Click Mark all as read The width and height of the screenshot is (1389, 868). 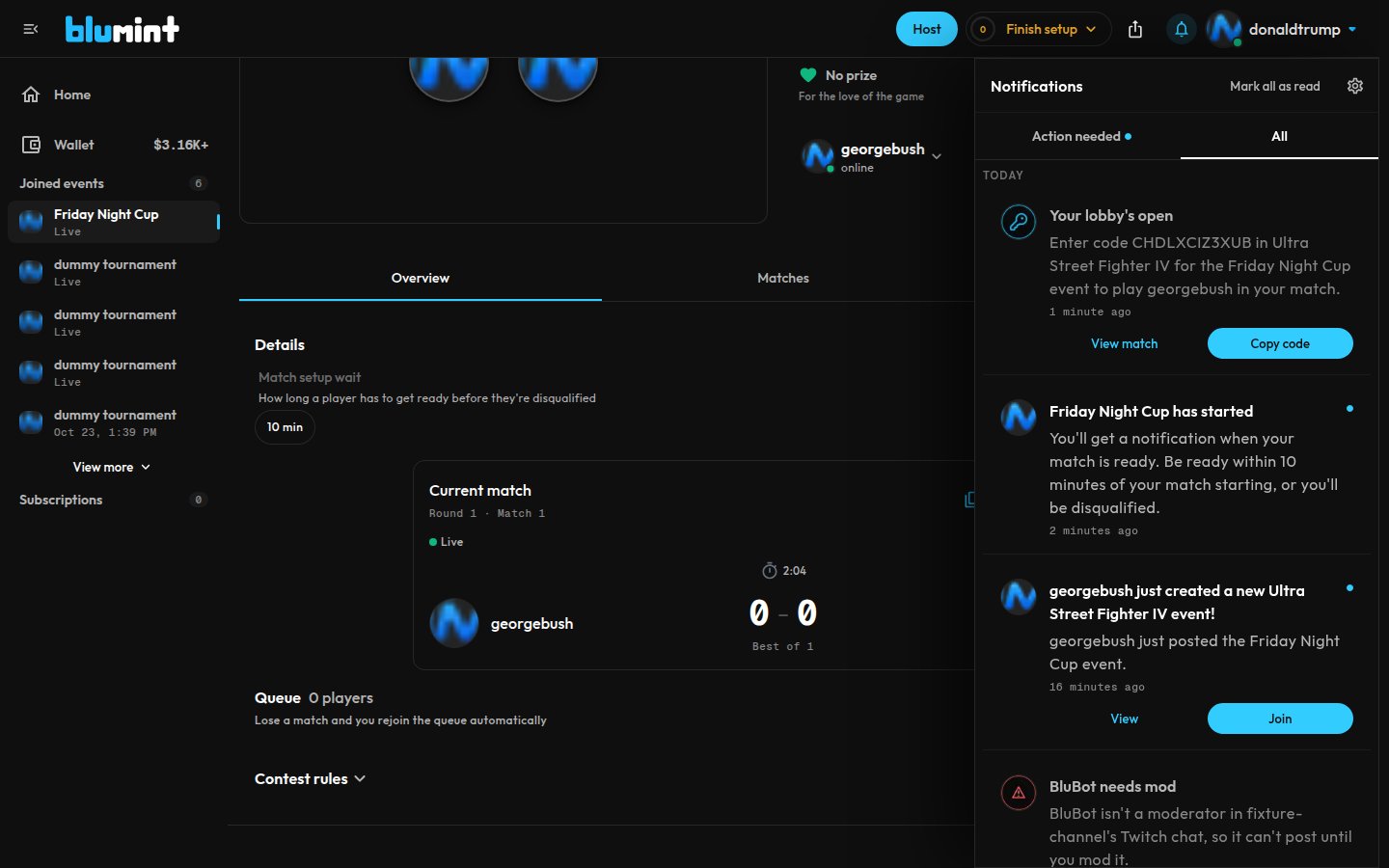(x=1275, y=86)
